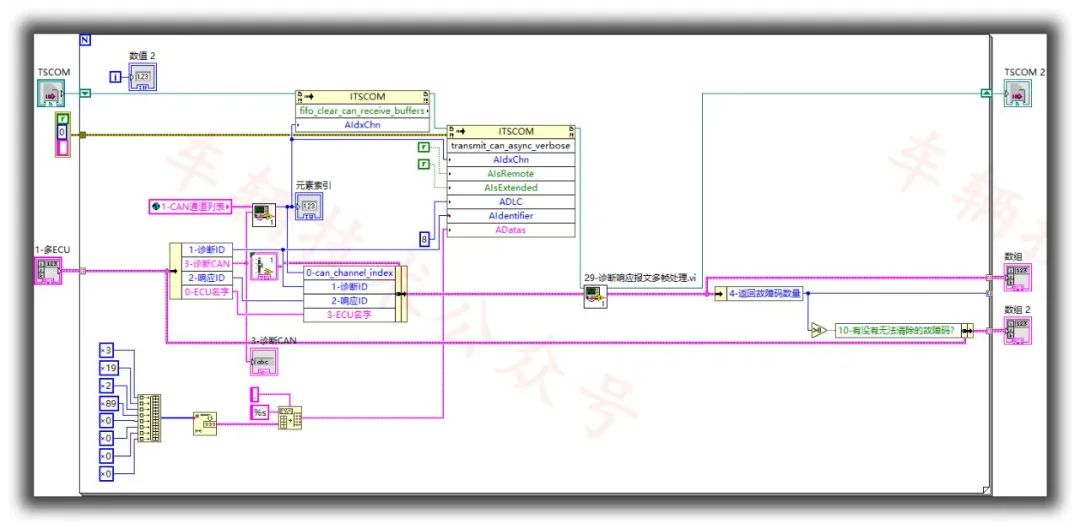Select the array-to-string format node after %s
1080x529 pixels.
(x=290, y=417)
